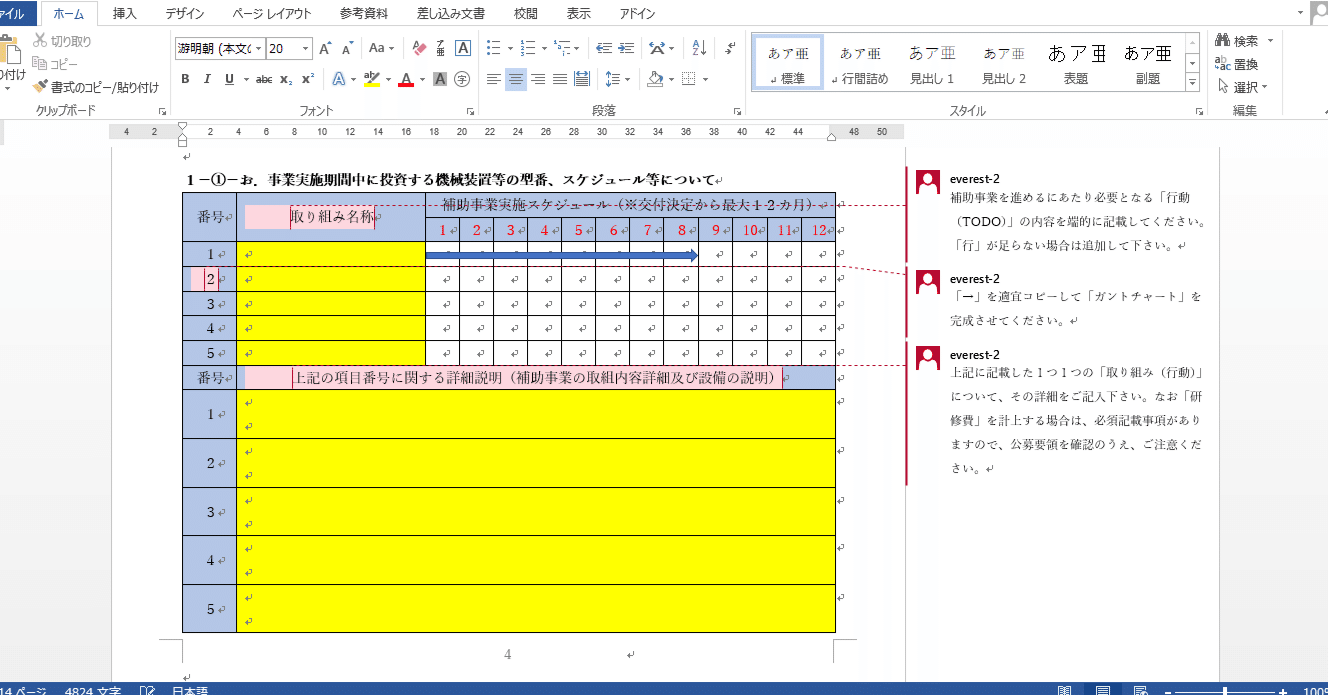Open the Add-ins (アドイン) tab
This screenshot has height=695, width=1328.
[638, 14]
